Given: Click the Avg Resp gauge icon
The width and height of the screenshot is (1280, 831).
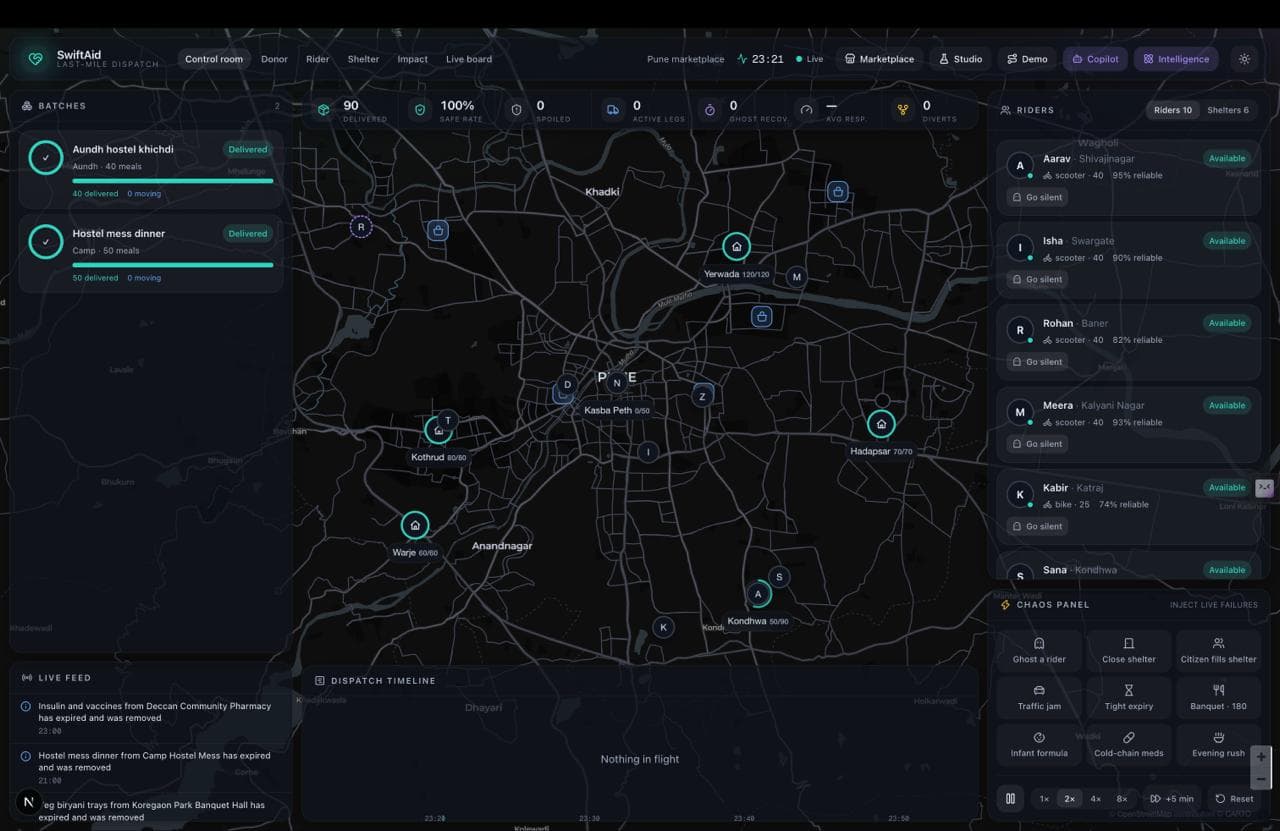Looking at the screenshot, I should click(x=806, y=110).
